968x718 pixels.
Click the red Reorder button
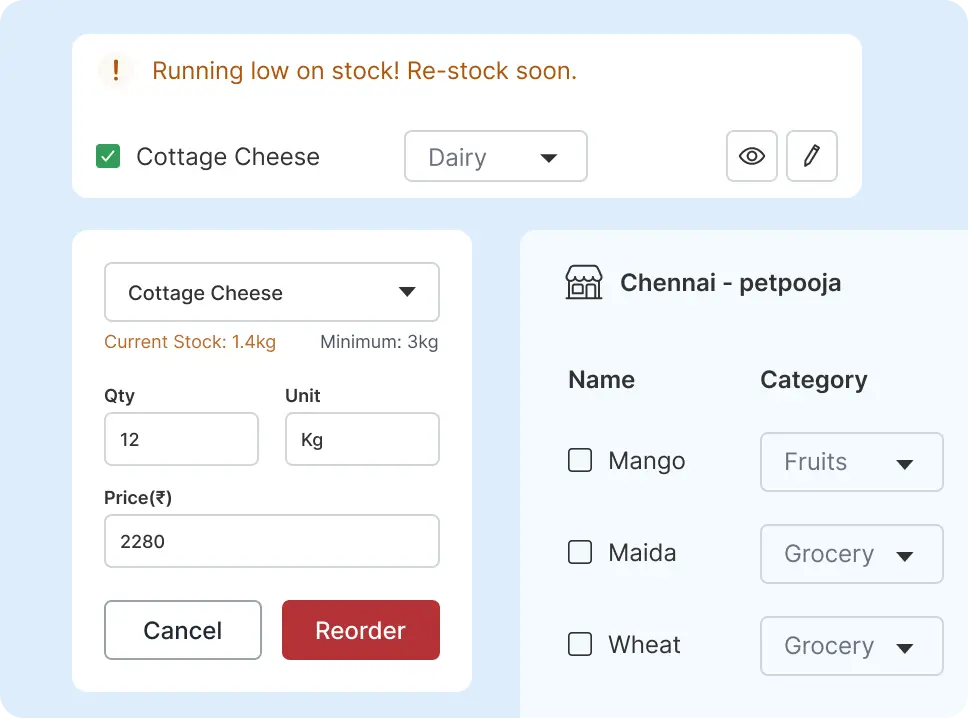tap(360, 630)
